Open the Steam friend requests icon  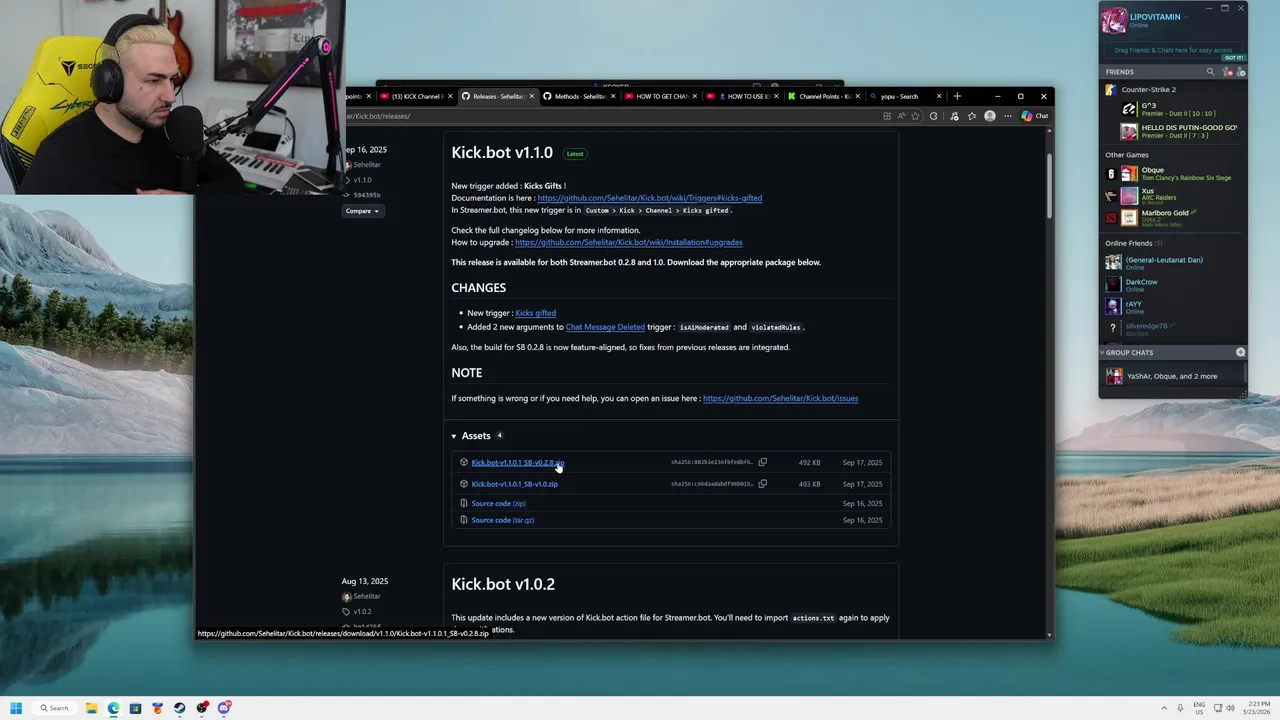tap(1229, 72)
